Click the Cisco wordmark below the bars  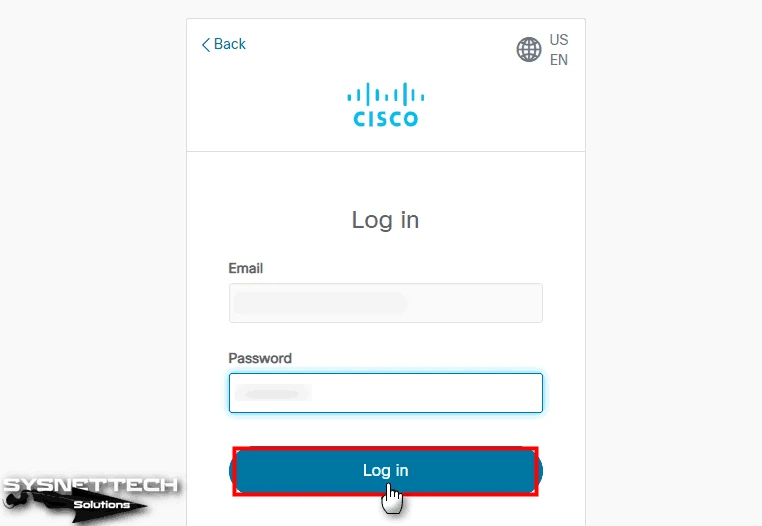click(385, 119)
